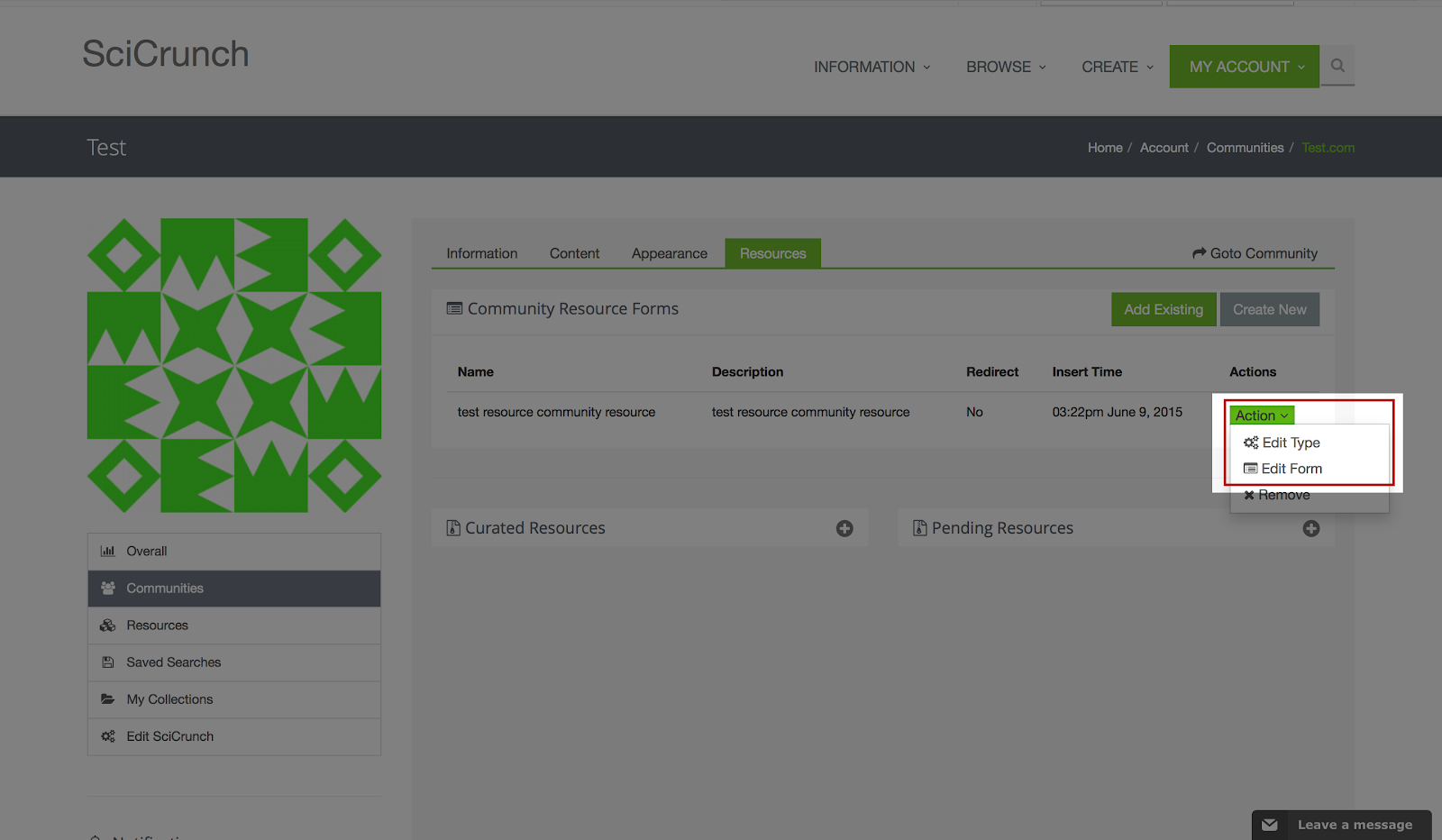The height and width of the screenshot is (840, 1442).
Task: Expand the Information navigation menu
Action: [x=872, y=67]
